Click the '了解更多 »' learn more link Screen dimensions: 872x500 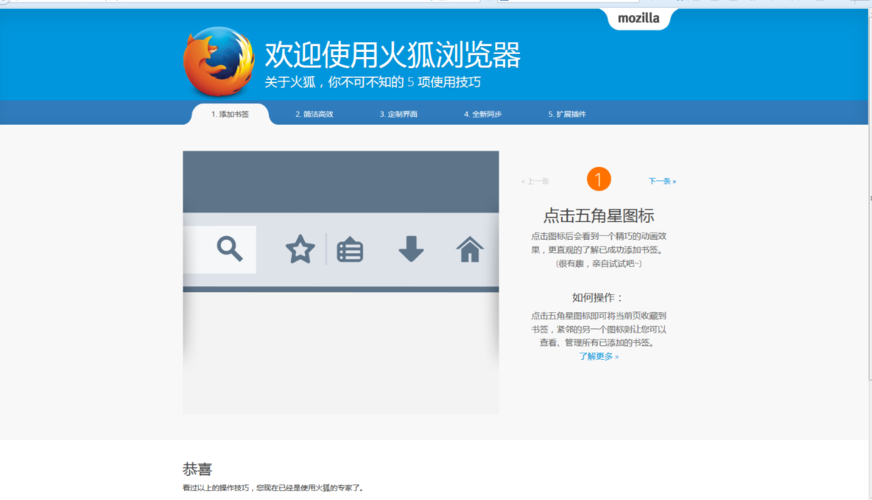click(x=598, y=356)
